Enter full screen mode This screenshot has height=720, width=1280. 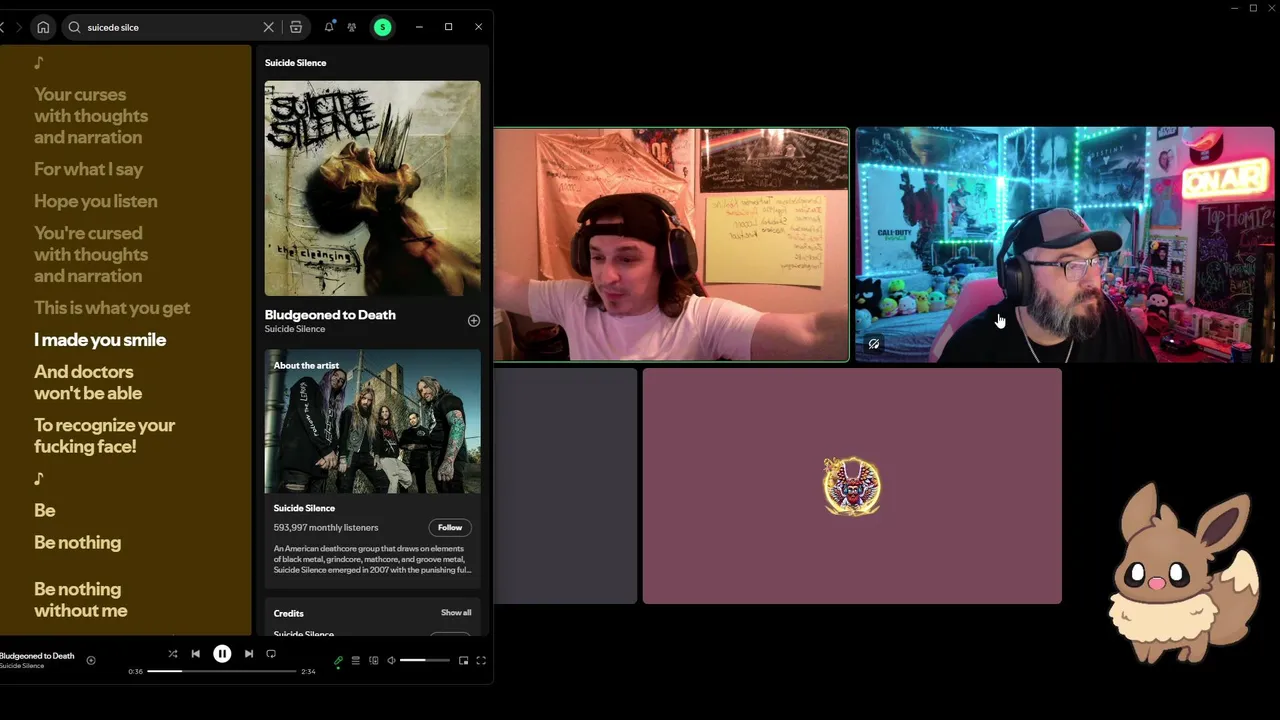point(481,661)
